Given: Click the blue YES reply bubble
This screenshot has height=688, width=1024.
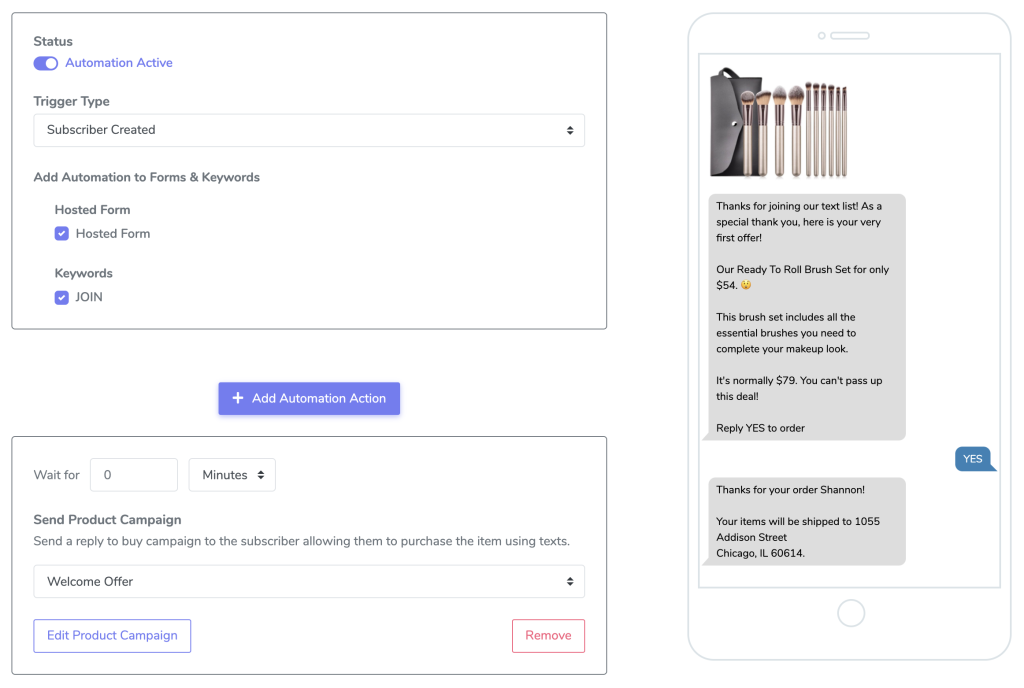Looking at the screenshot, I should (x=973, y=458).
